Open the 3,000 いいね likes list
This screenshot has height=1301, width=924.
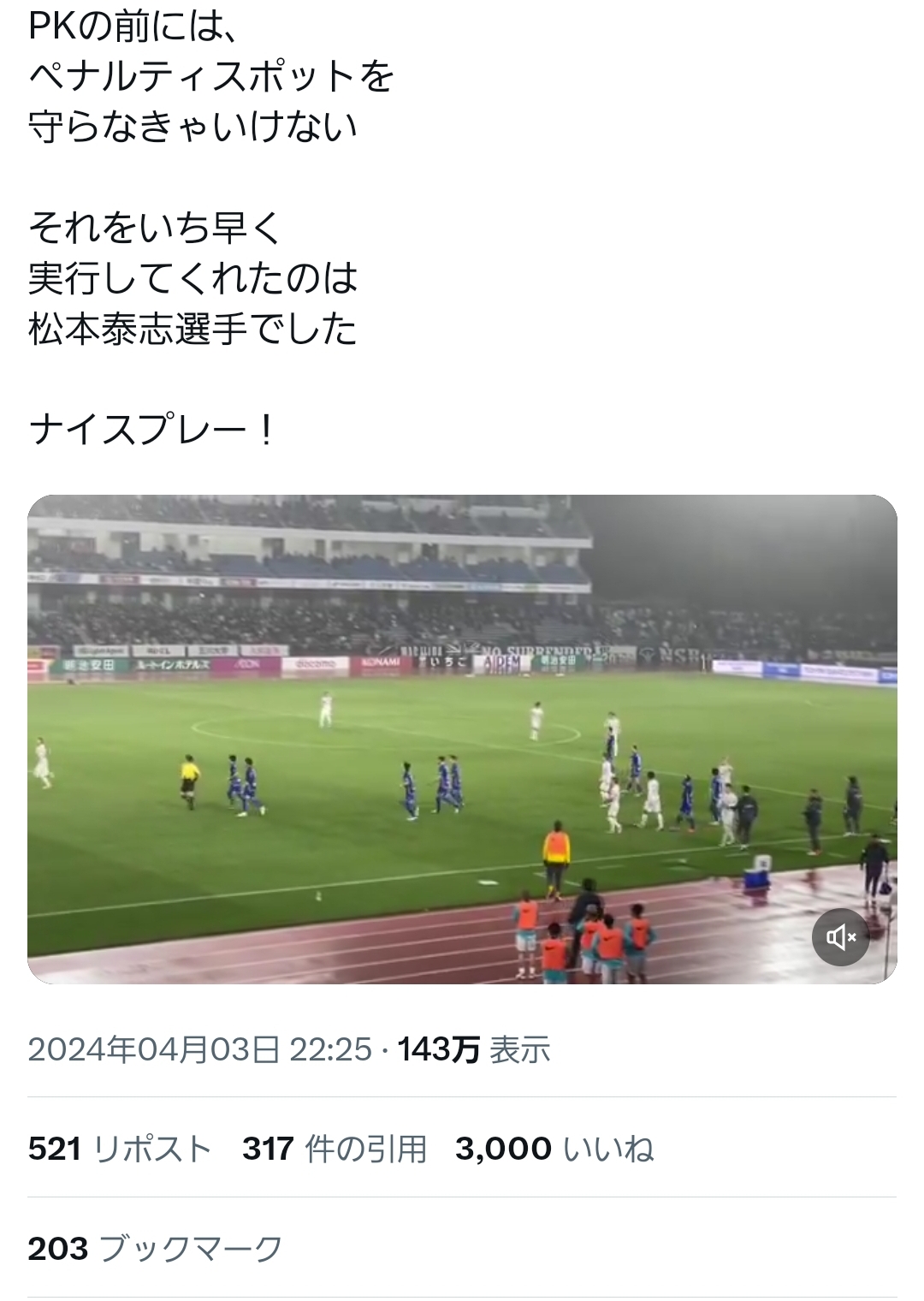tap(554, 1149)
